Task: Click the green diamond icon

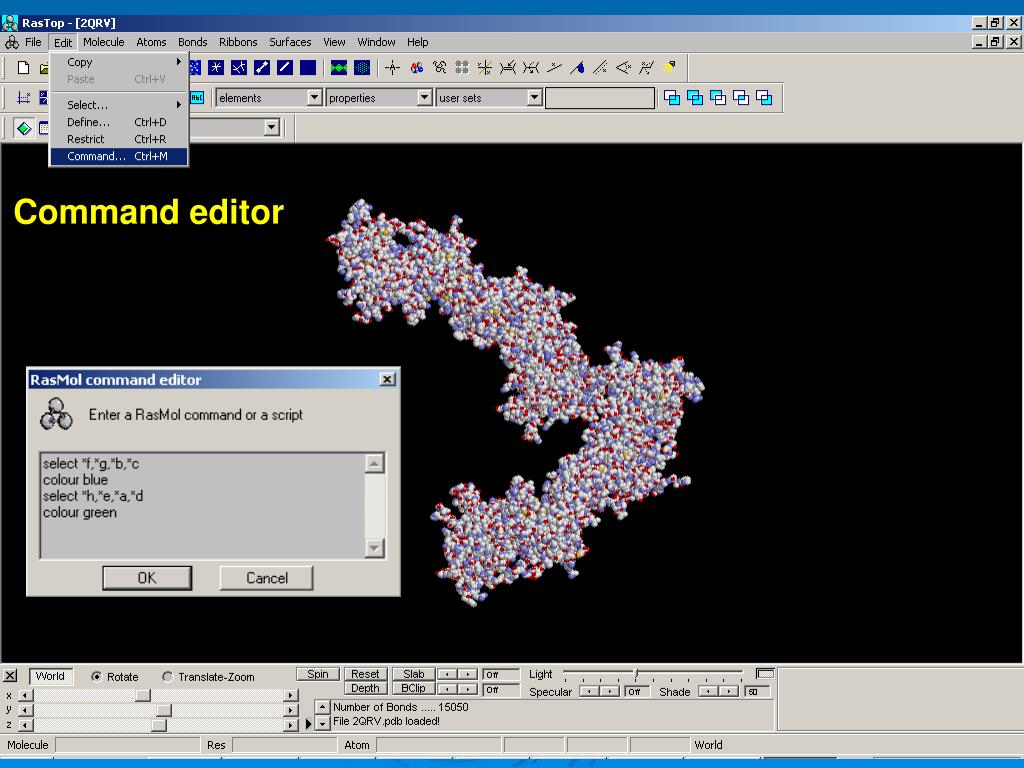Action: [24, 128]
